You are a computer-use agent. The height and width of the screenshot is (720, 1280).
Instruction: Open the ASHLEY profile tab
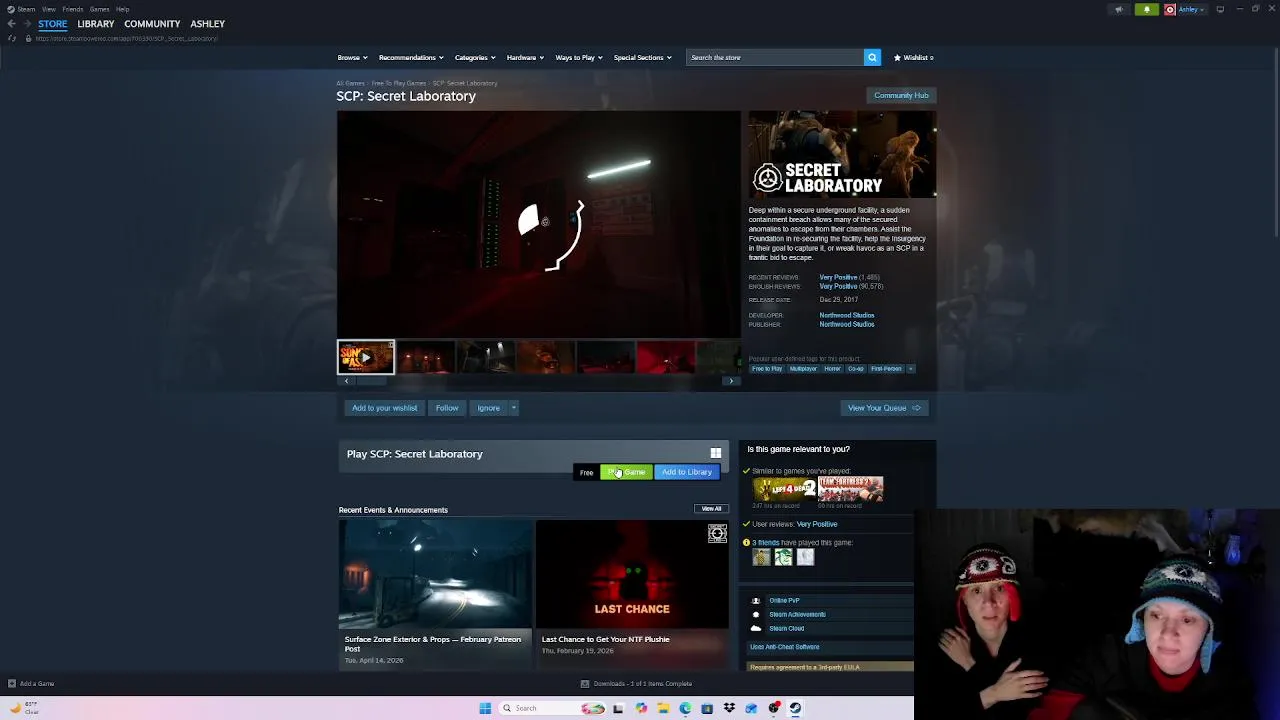208,24
